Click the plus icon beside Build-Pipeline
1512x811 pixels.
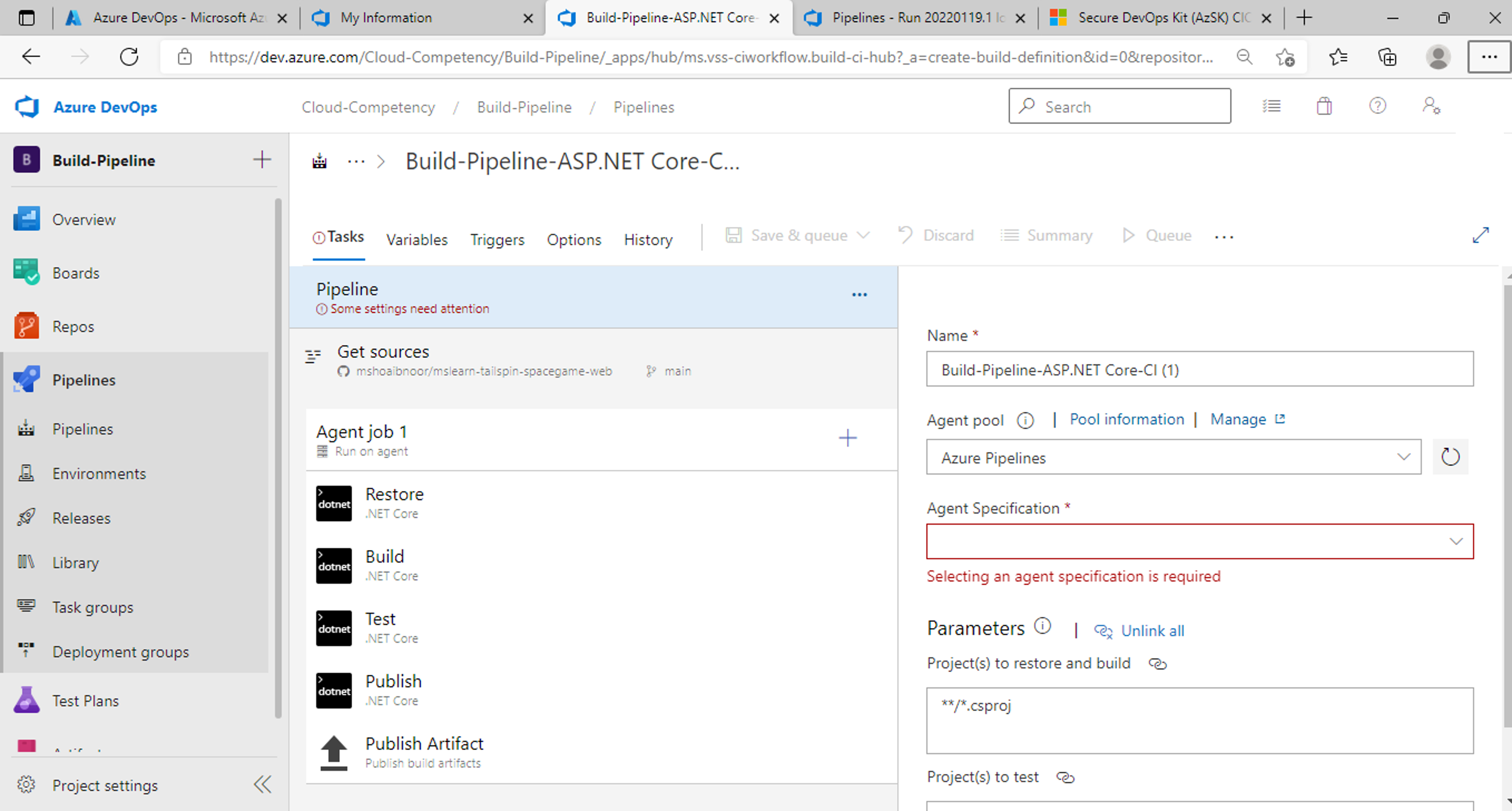click(x=262, y=160)
